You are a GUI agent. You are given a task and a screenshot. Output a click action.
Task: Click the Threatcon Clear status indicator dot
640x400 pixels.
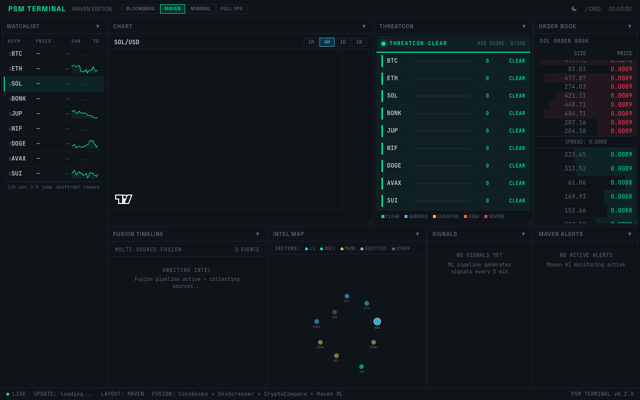coord(383,43)
